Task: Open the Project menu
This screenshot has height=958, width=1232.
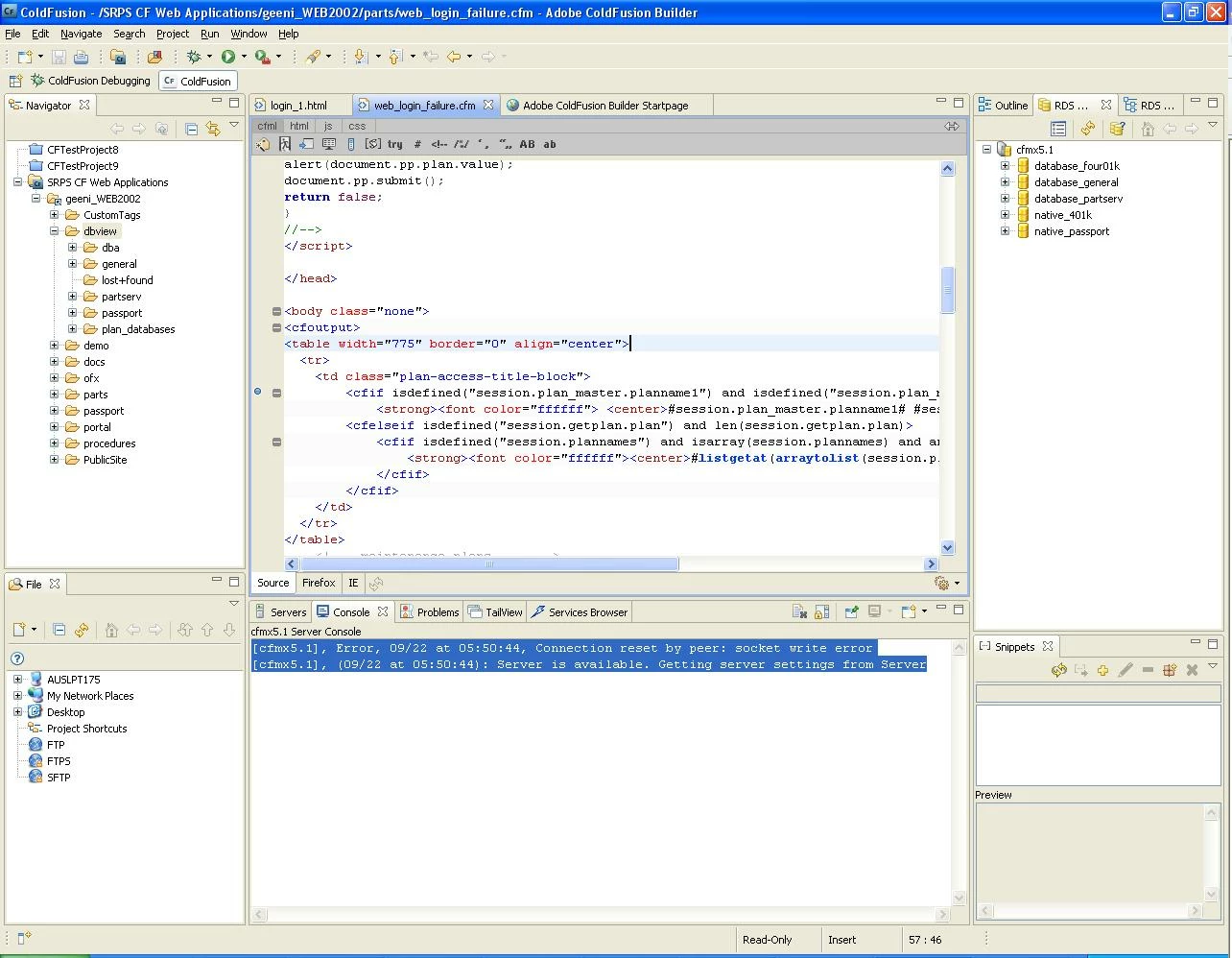Action: point(173,34)
